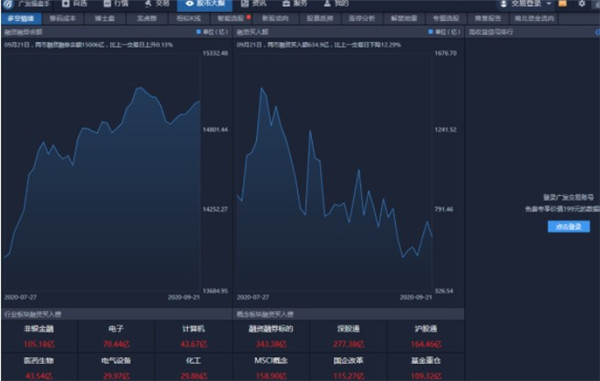Open the 资讯 news icon
Screen dimensions: 600x381
pos(245,3)
